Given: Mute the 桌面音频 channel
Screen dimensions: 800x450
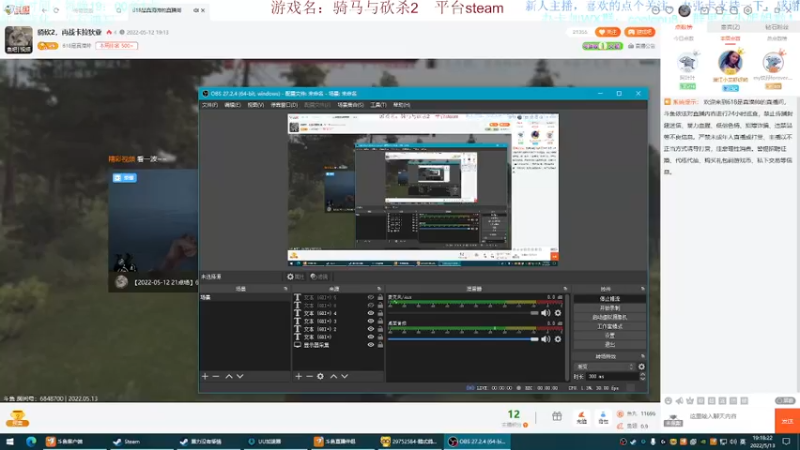Looking at the screenshot, I should pos(545,339).
